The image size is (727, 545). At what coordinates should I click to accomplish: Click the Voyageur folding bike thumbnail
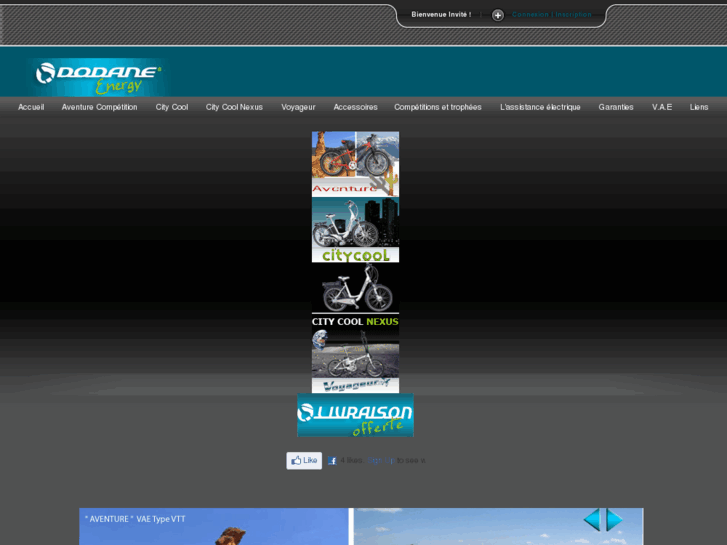(x=355, y=361)
